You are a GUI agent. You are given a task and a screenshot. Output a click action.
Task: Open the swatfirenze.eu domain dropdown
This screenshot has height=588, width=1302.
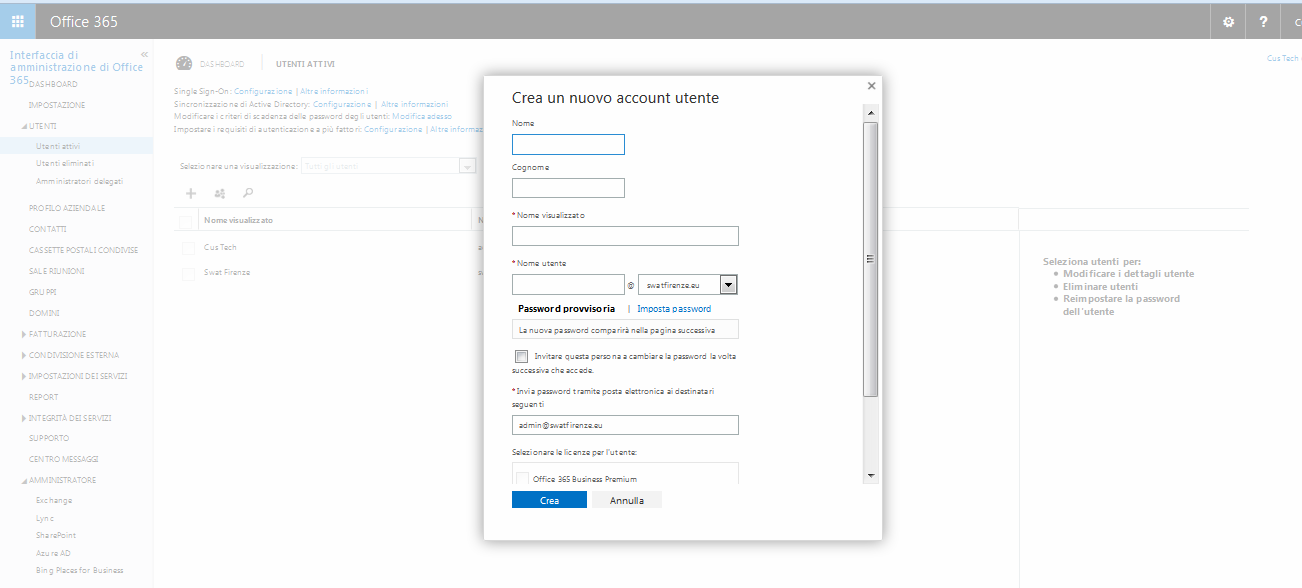click(729, 284)
